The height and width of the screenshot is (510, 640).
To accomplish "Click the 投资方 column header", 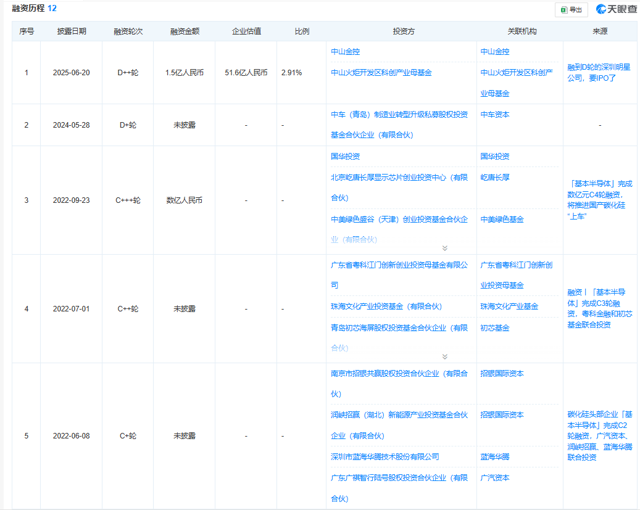I will coord(403,31).
